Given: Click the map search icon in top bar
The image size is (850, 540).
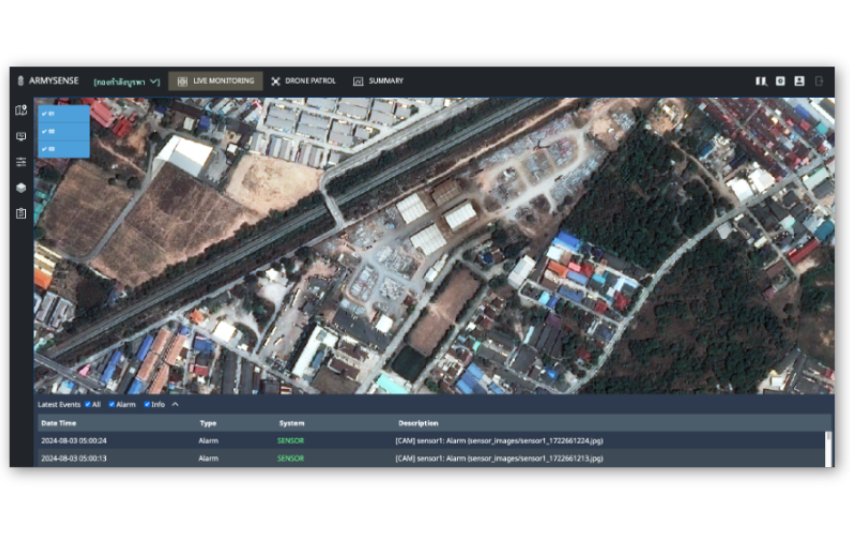Looking at the screenshot, I should point(761,81).
